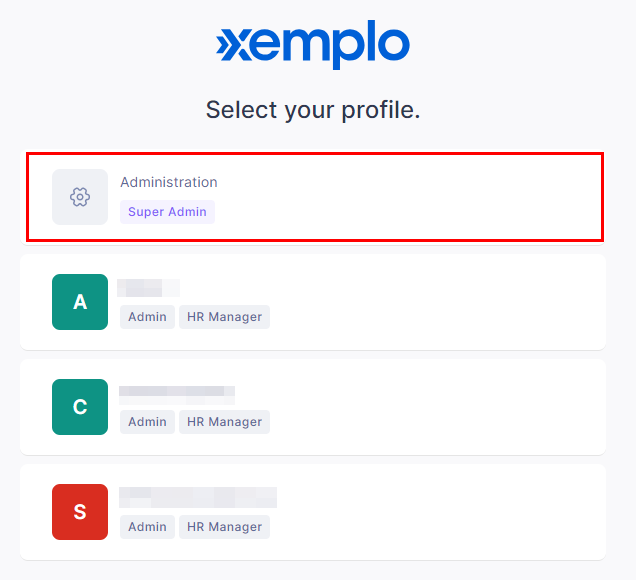The image size is (636, 580).
Task: Click Admin tag on profile S
Action: point(147,527)
